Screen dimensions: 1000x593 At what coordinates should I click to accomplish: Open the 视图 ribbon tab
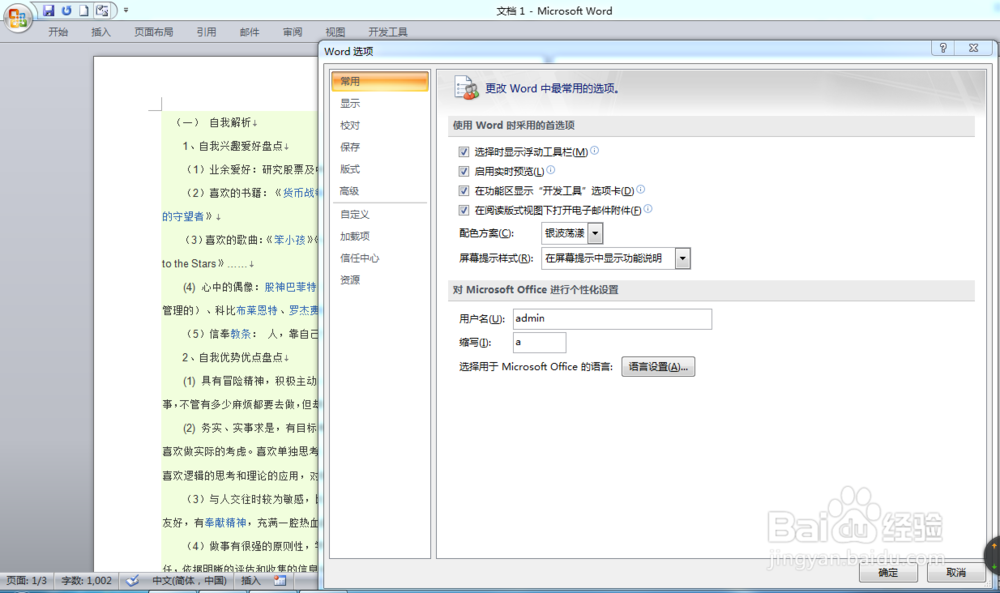tap(335, 32)
